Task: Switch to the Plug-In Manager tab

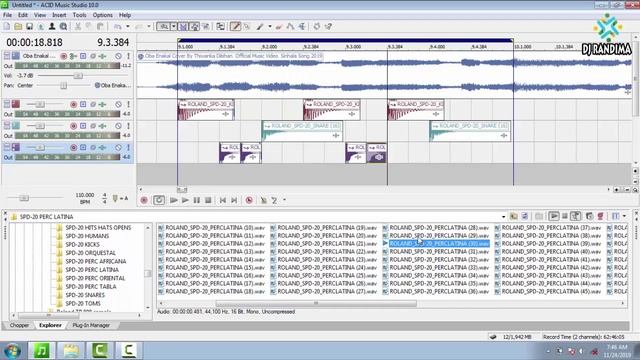Action: pos(91,325)
